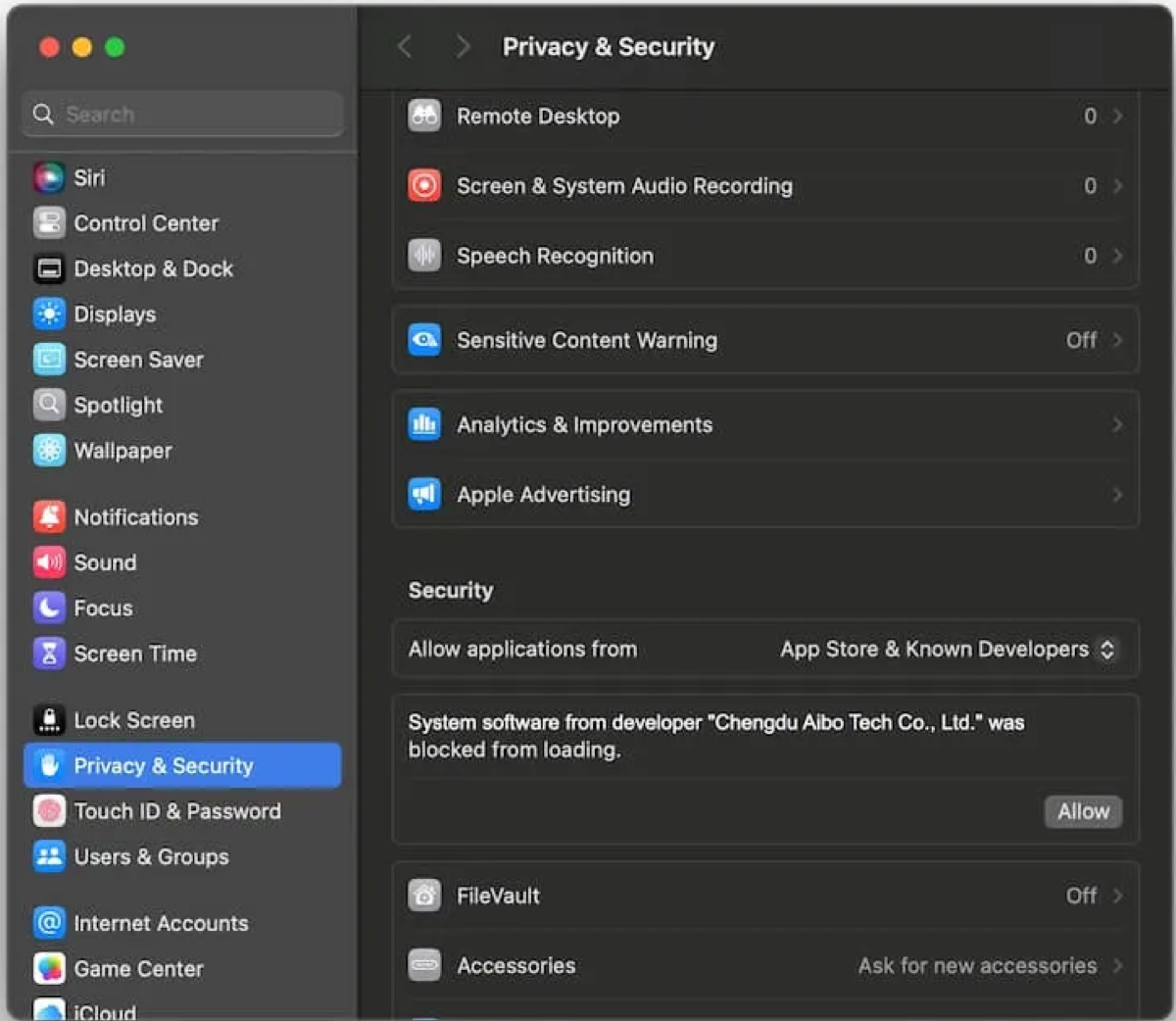The height and width of the screenshot is (1021, 1176).
Task: Click the Apple Advertising megaphone icon
Action: click(424, 494)
